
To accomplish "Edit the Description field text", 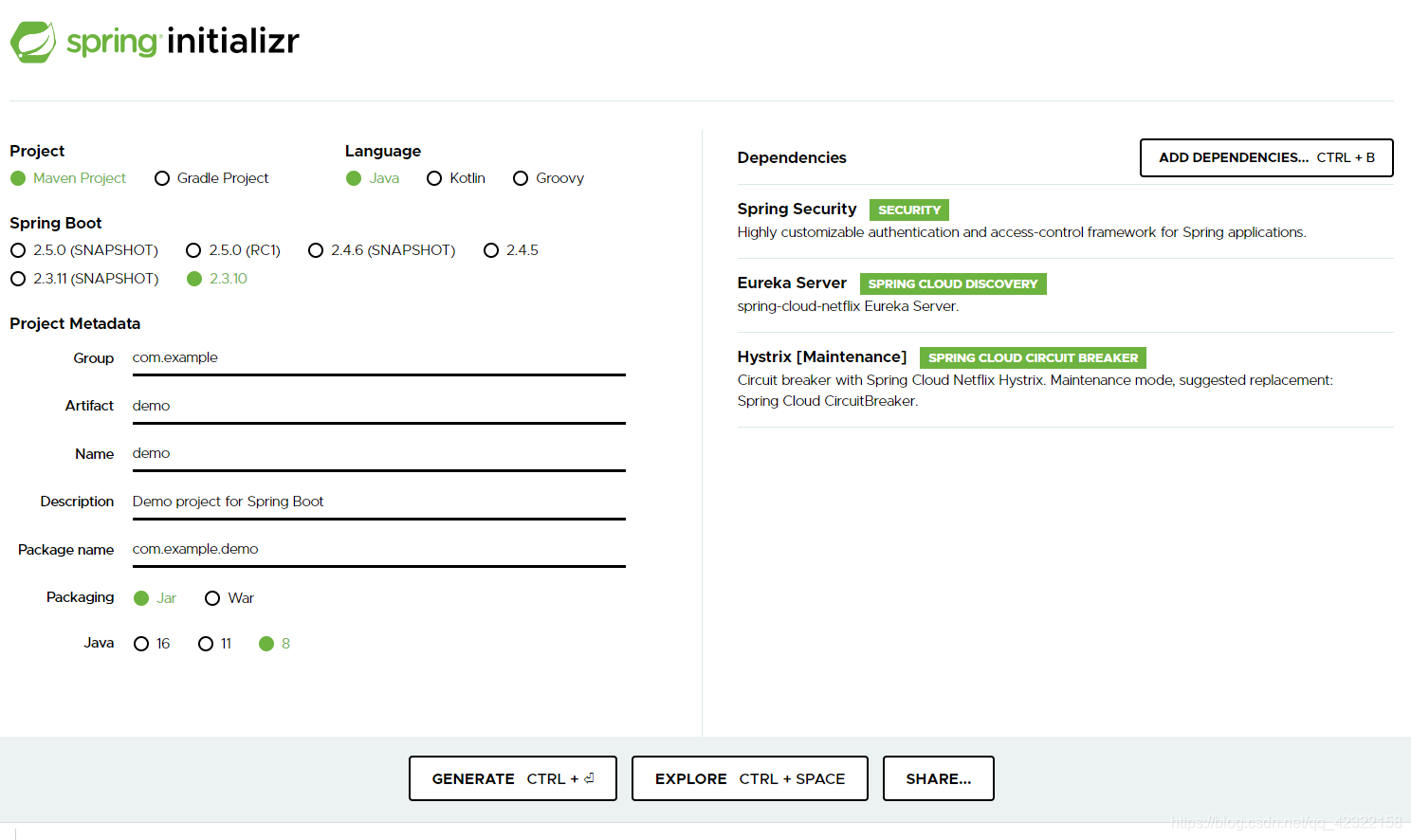I will [x=379, y=502].
